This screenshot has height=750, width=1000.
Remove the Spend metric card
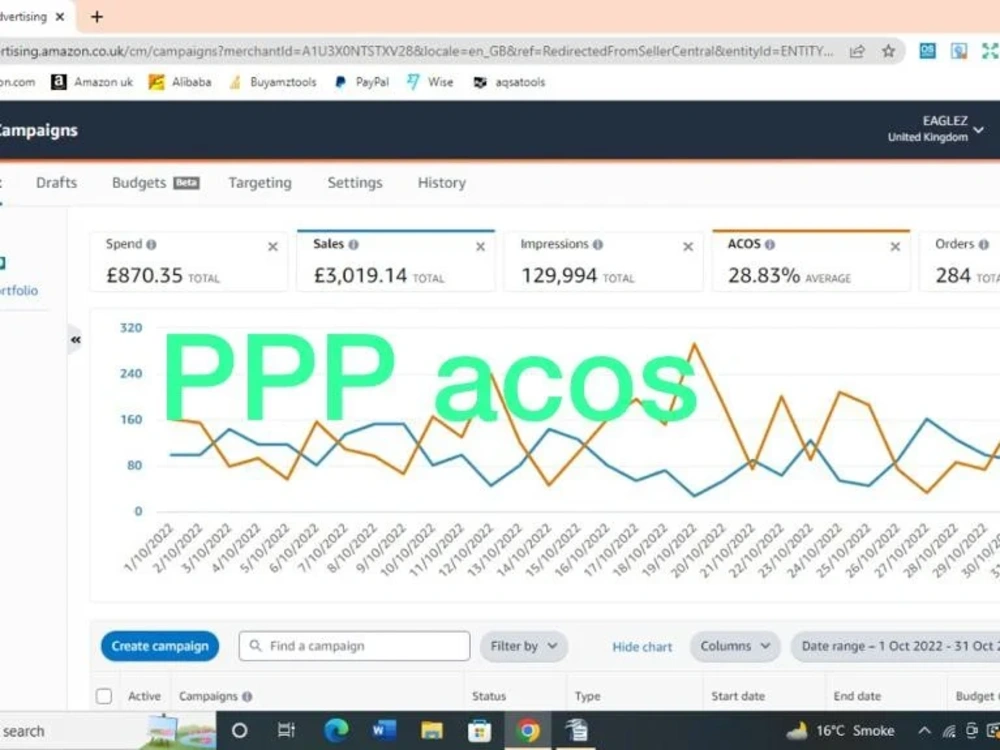coord(273,247)
